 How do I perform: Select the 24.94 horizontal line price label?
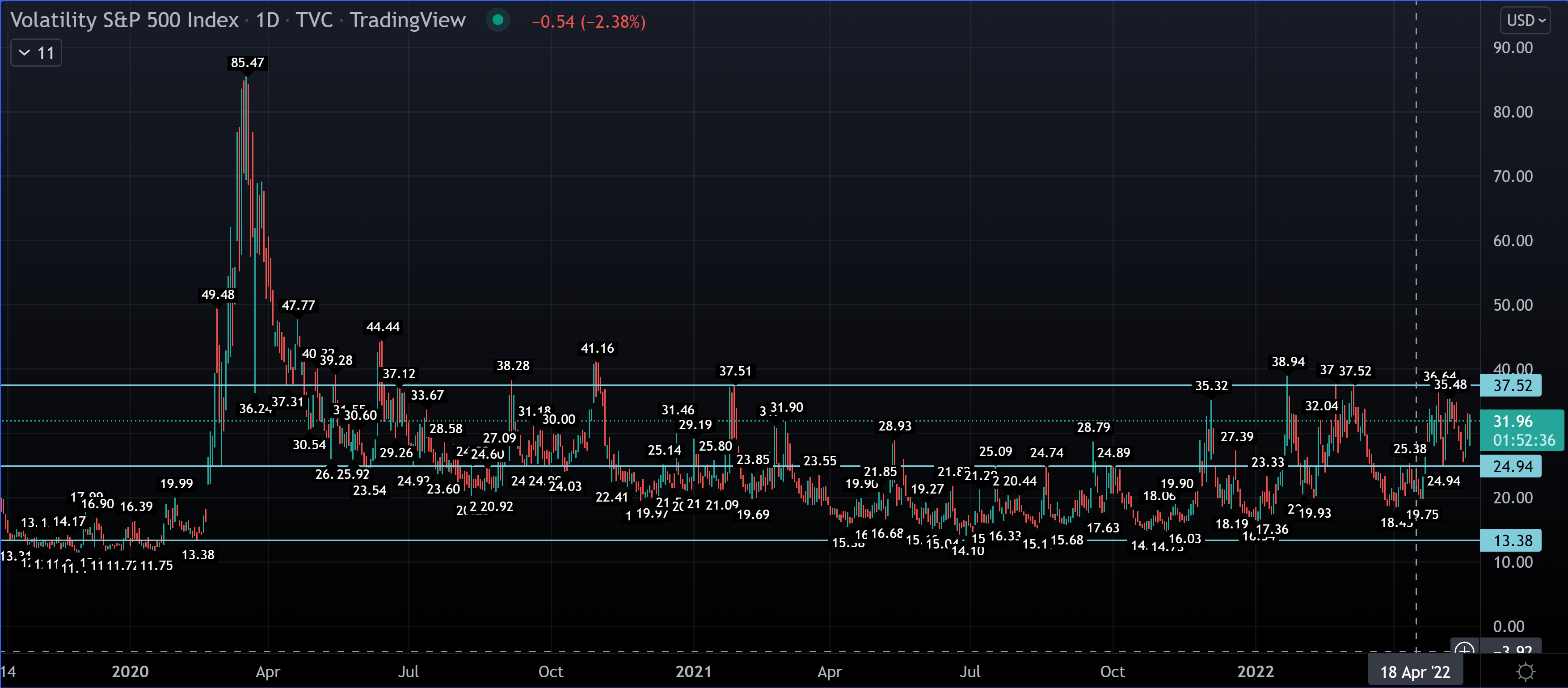pyautogui.click(x=1511, y=466)
